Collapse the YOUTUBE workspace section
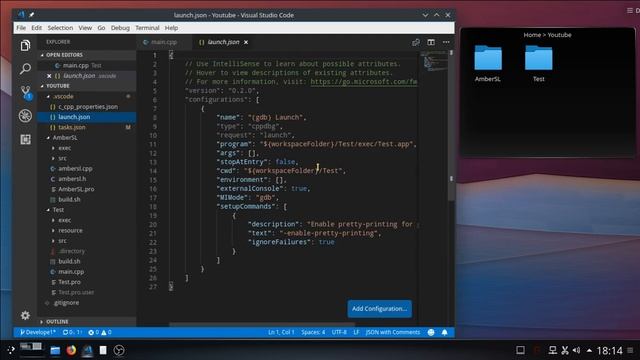This screenshot has height=360, width=640. (87, 86)
